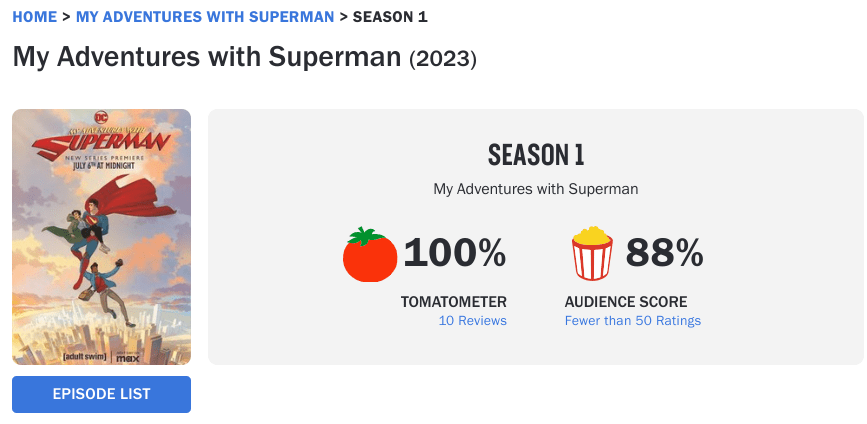This screenshot has width=867, height=424.
Task: Click the 88% audience score value
Action: pos(665,255)
